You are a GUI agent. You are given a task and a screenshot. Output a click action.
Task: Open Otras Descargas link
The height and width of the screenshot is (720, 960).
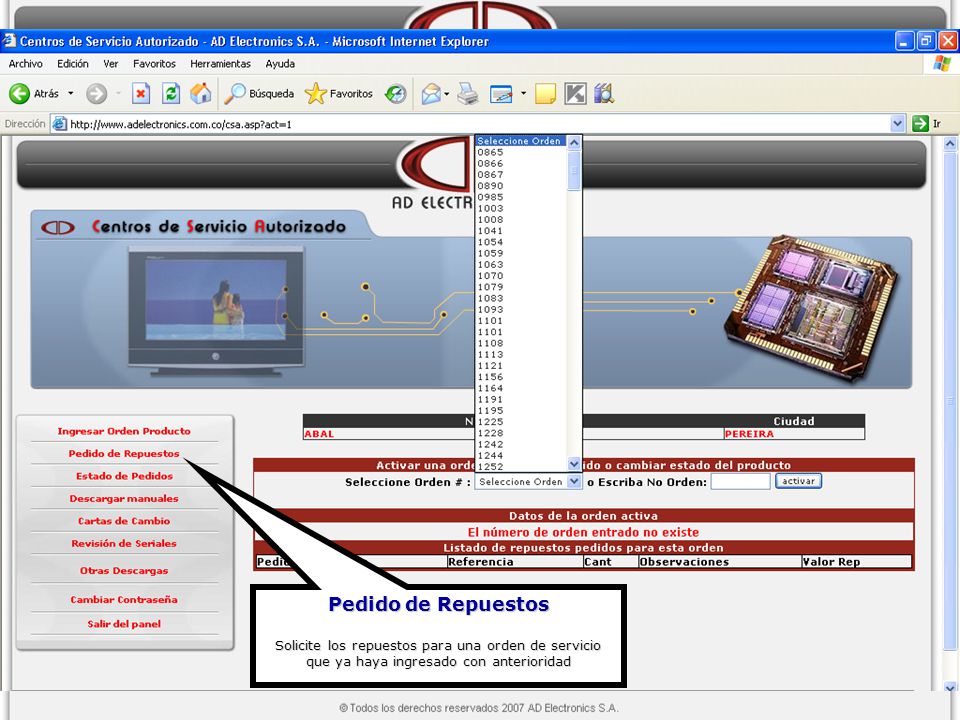(x=124, y=571)
